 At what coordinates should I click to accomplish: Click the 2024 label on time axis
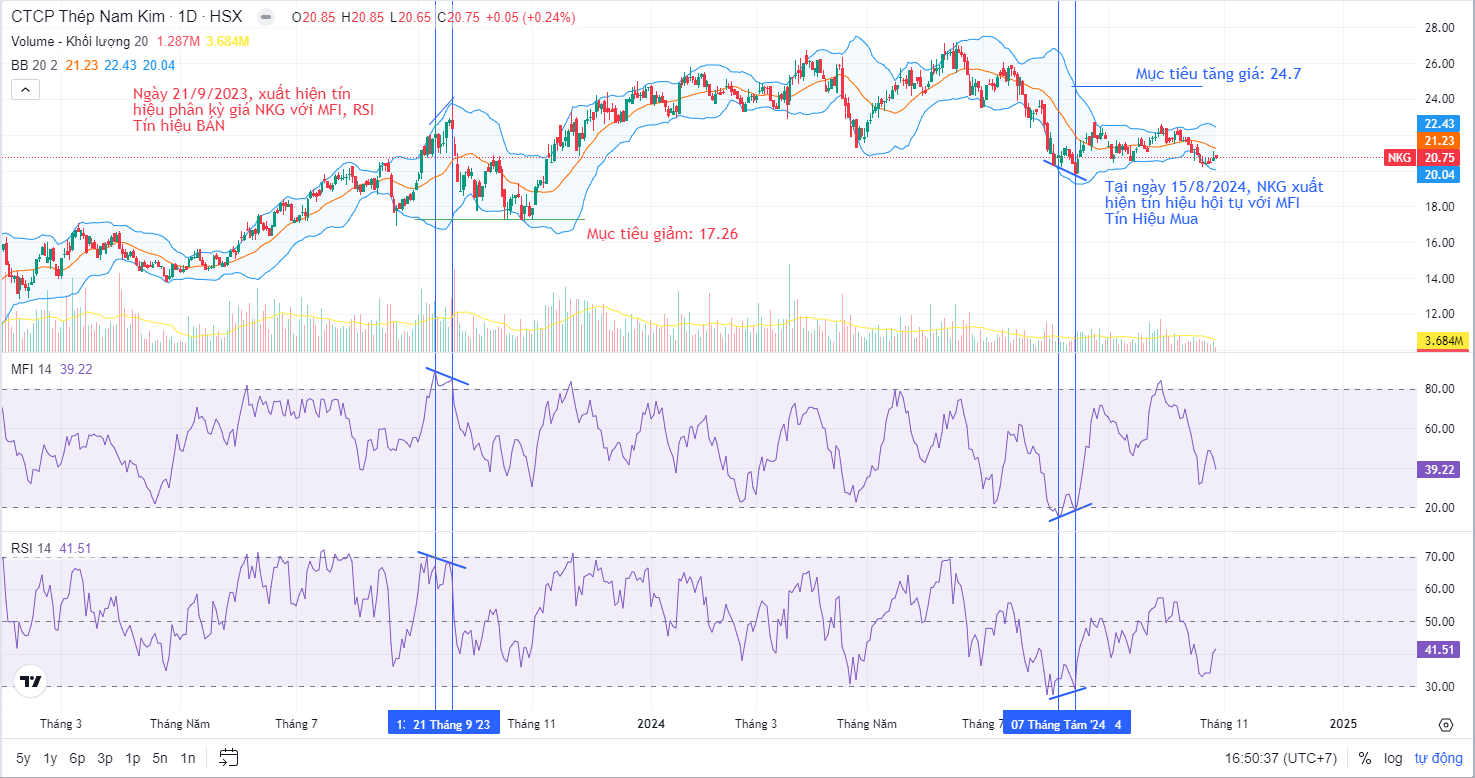tap(651, 724)
